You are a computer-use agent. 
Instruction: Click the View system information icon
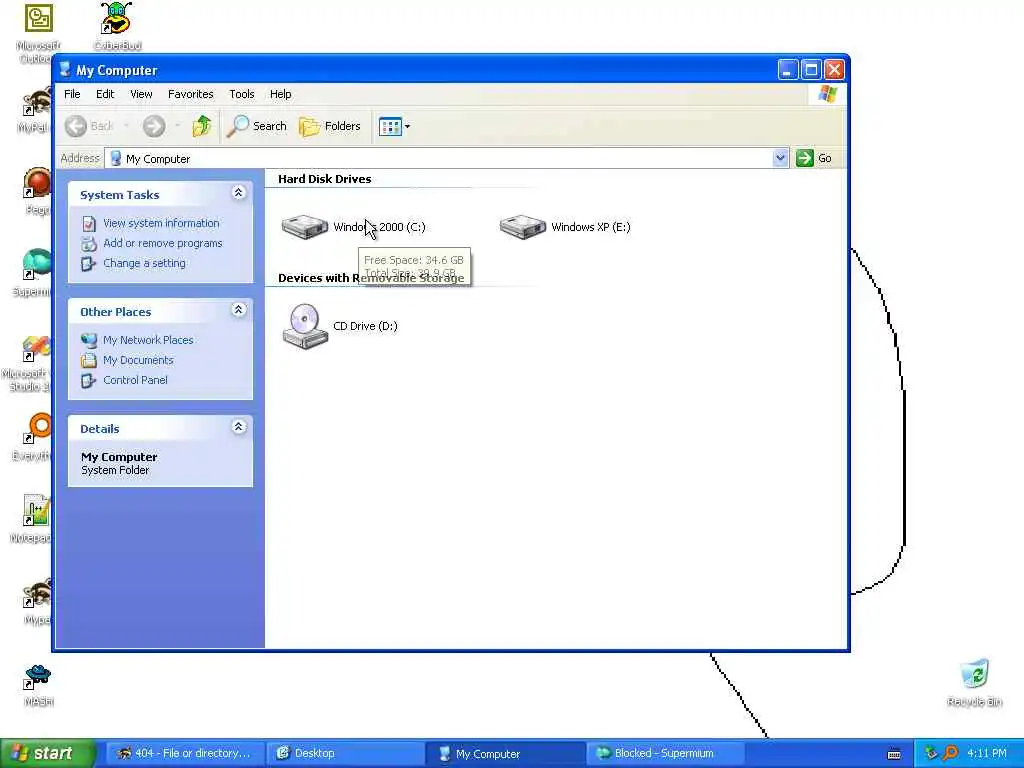[x=89, y=223]
